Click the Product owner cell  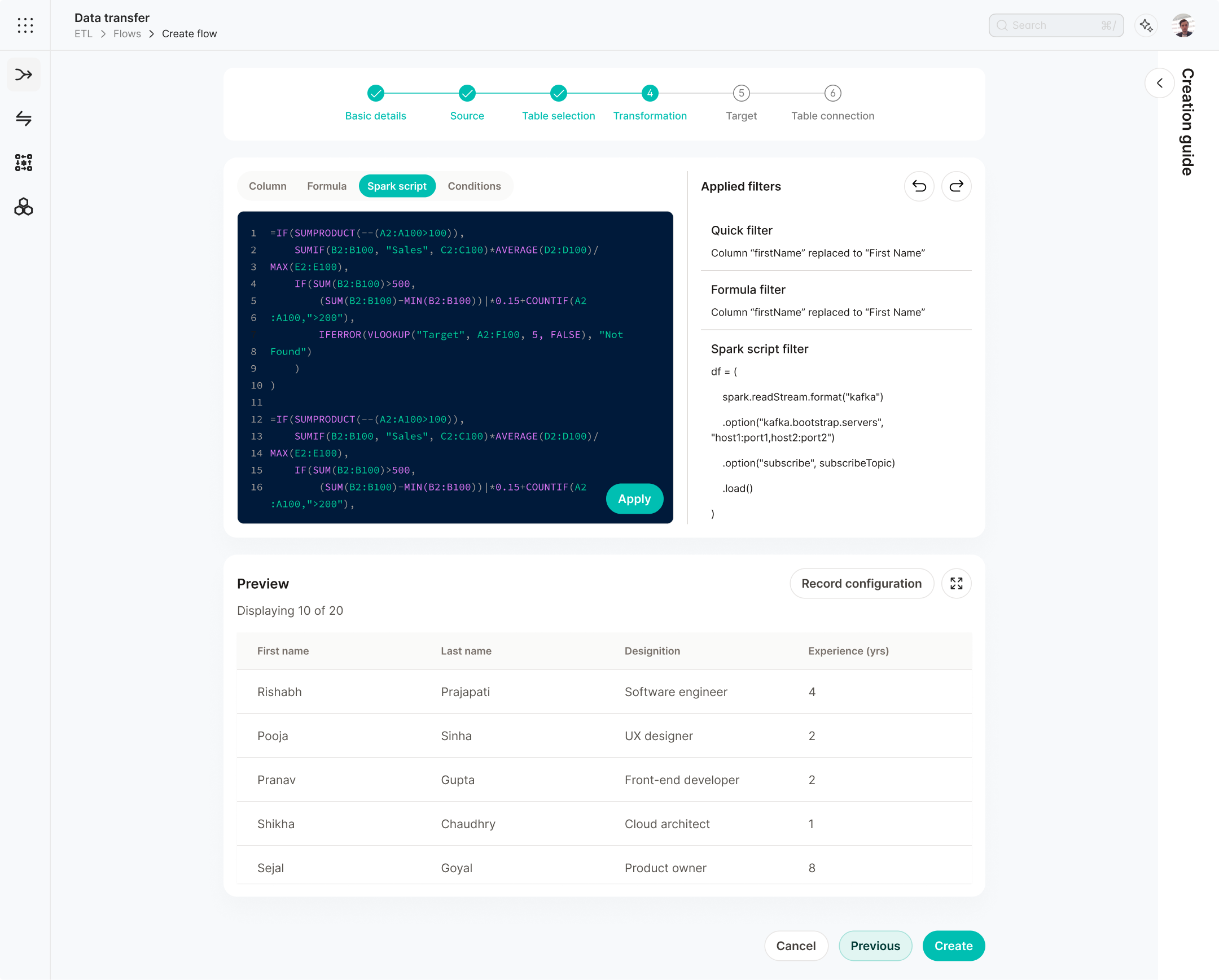click(x=665, y=868)
